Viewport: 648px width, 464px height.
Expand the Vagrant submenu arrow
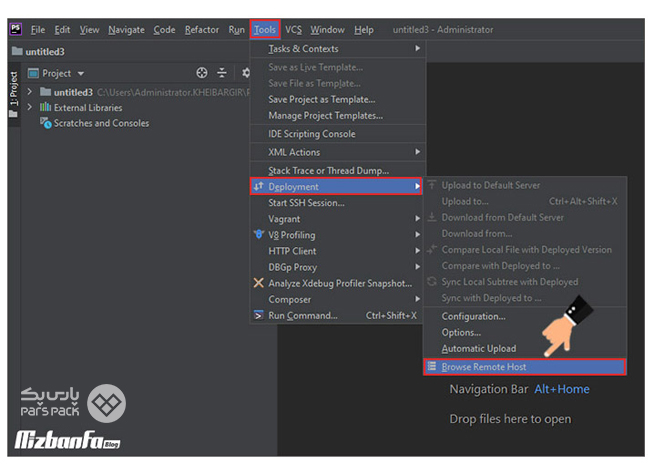click(417, 219)
